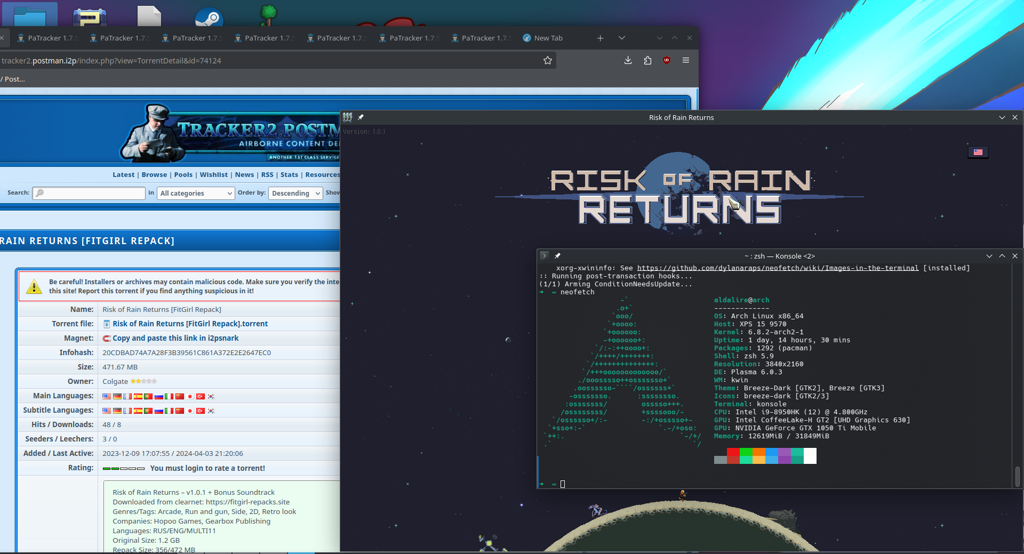Expand the Descending order dropdown
1024x554 pixels.
coord(295,193)
